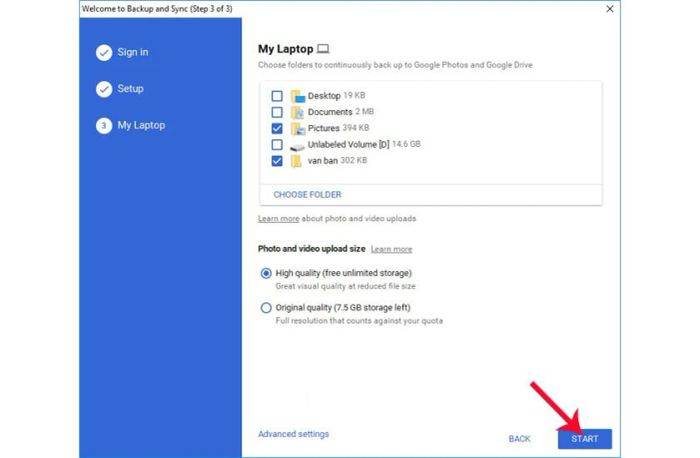Click the Desktop folder name
The height and width of the screenshot is (458, 700).
(324, 96)
